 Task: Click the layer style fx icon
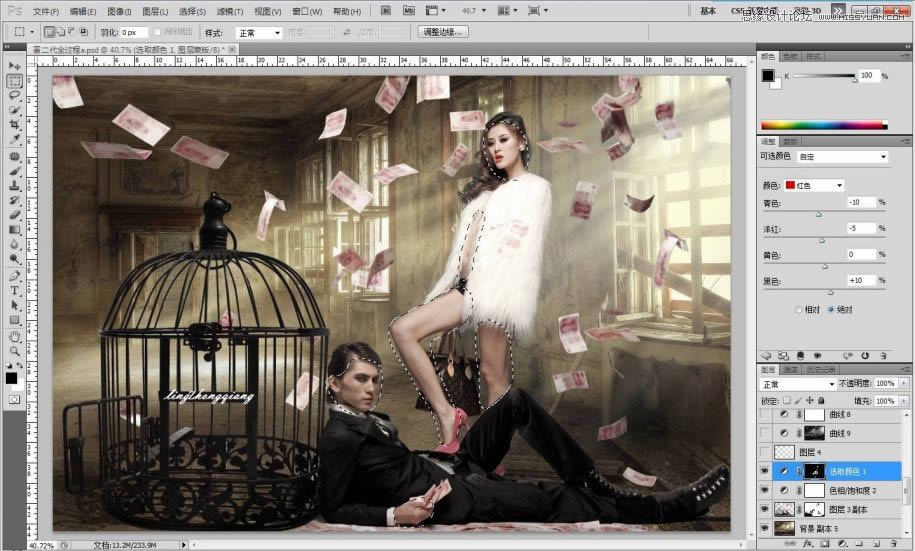tap(808, 543)
